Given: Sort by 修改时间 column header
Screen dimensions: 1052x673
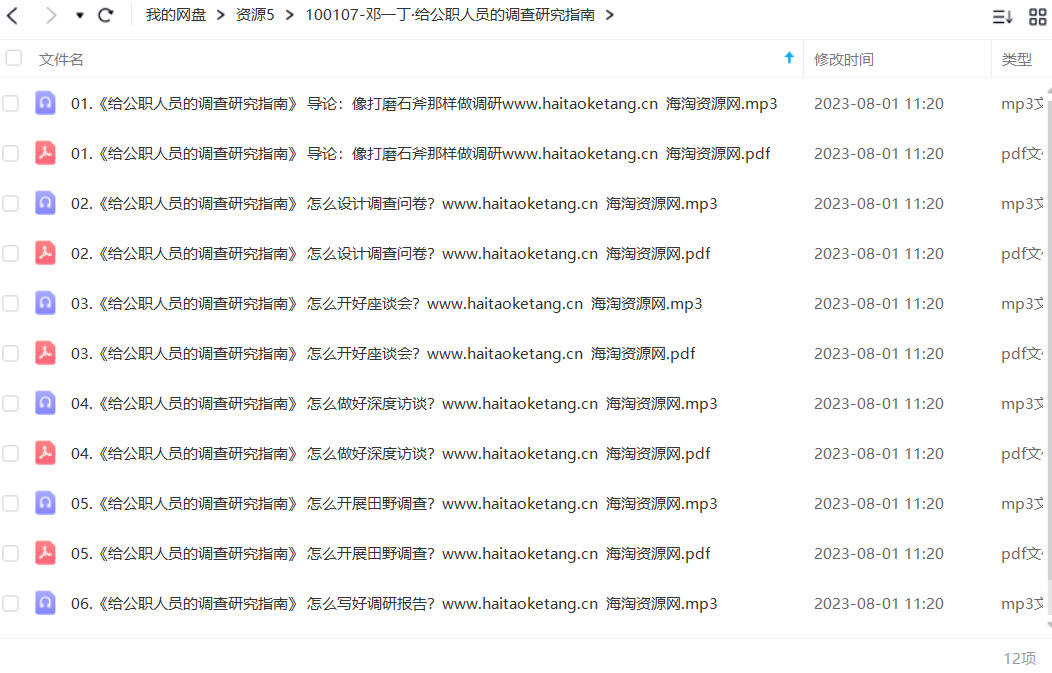Looking at the screenshot, I should pyautogui.click(x=844, y=59).
